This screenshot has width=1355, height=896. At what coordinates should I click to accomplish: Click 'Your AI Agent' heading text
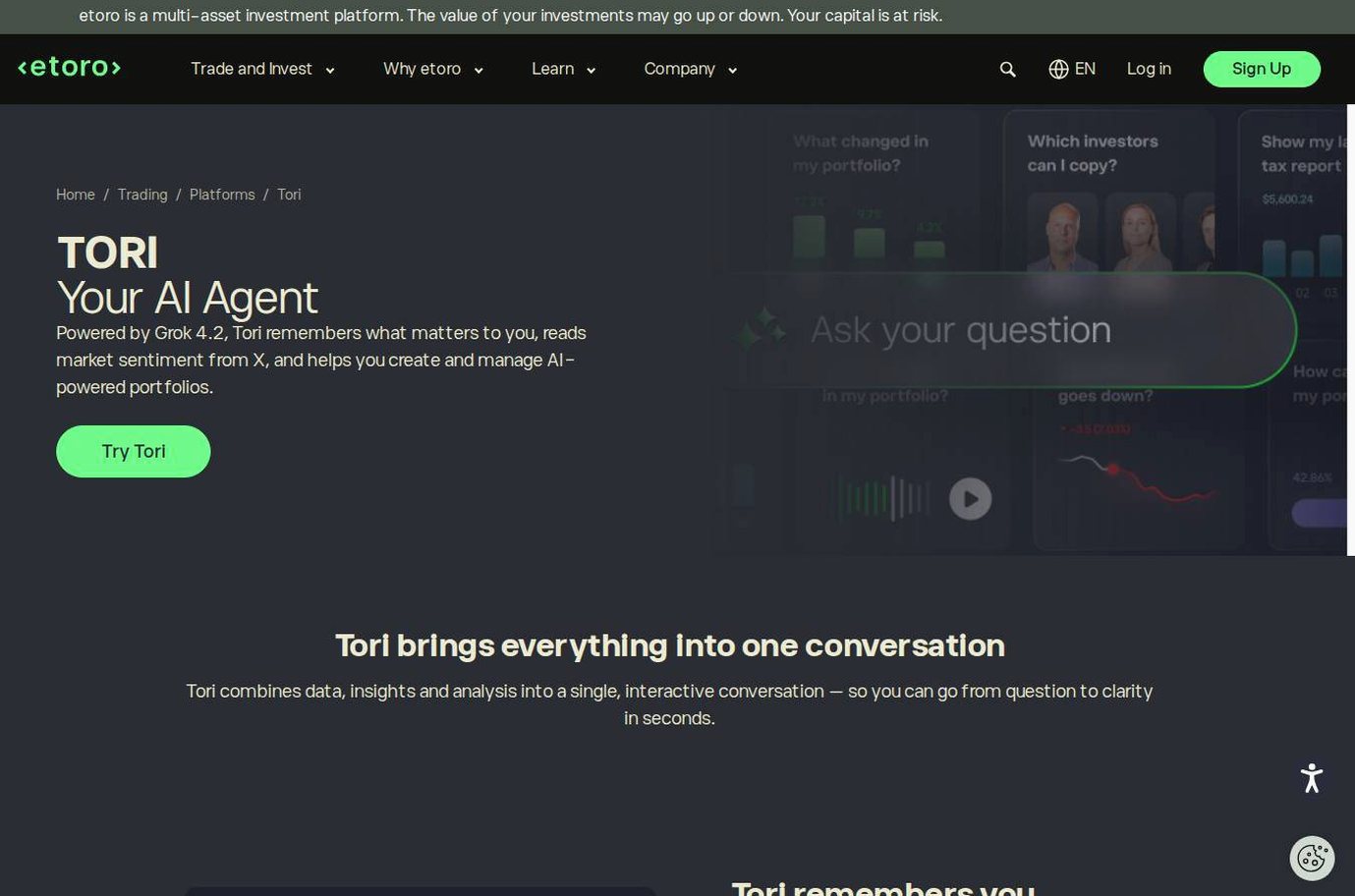(188, 298)
